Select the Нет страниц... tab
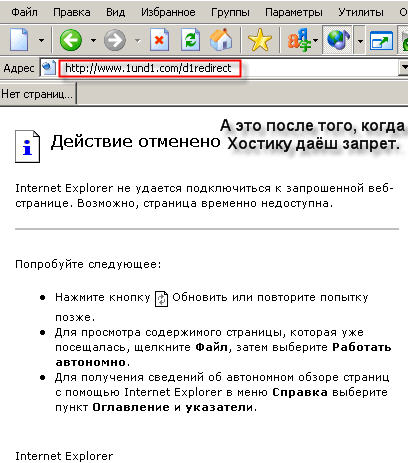 [37, 94]
